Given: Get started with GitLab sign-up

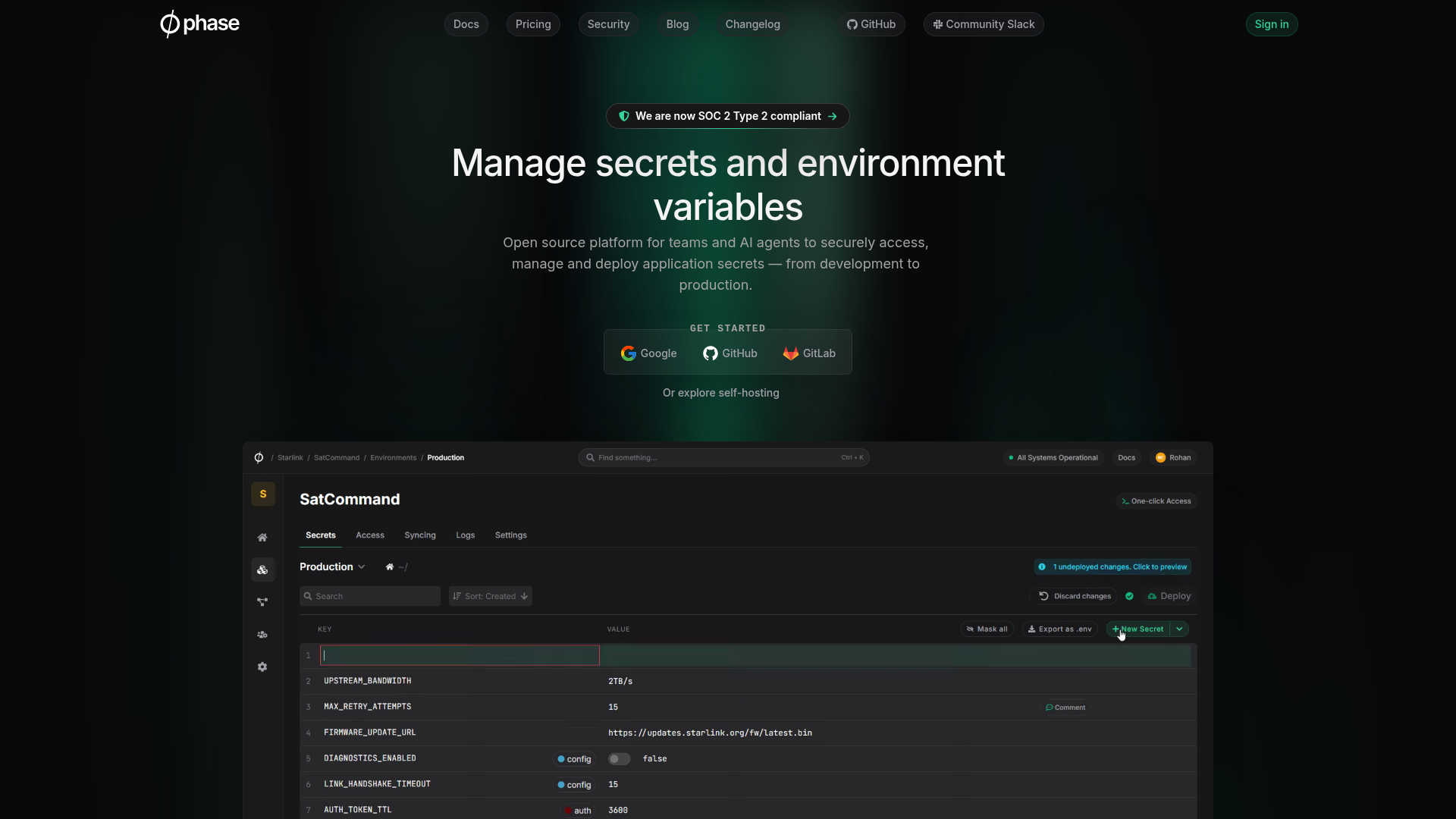Looking at the screenshot, I should pyautogui.click(x=809, y=353).
